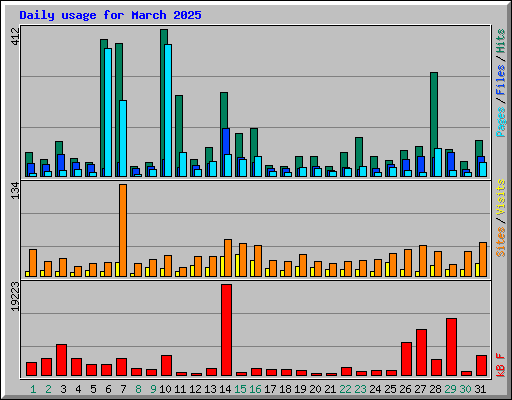Click the red KB bar for day 26
The width and height of the screenshot is (512, 400).
406,359
